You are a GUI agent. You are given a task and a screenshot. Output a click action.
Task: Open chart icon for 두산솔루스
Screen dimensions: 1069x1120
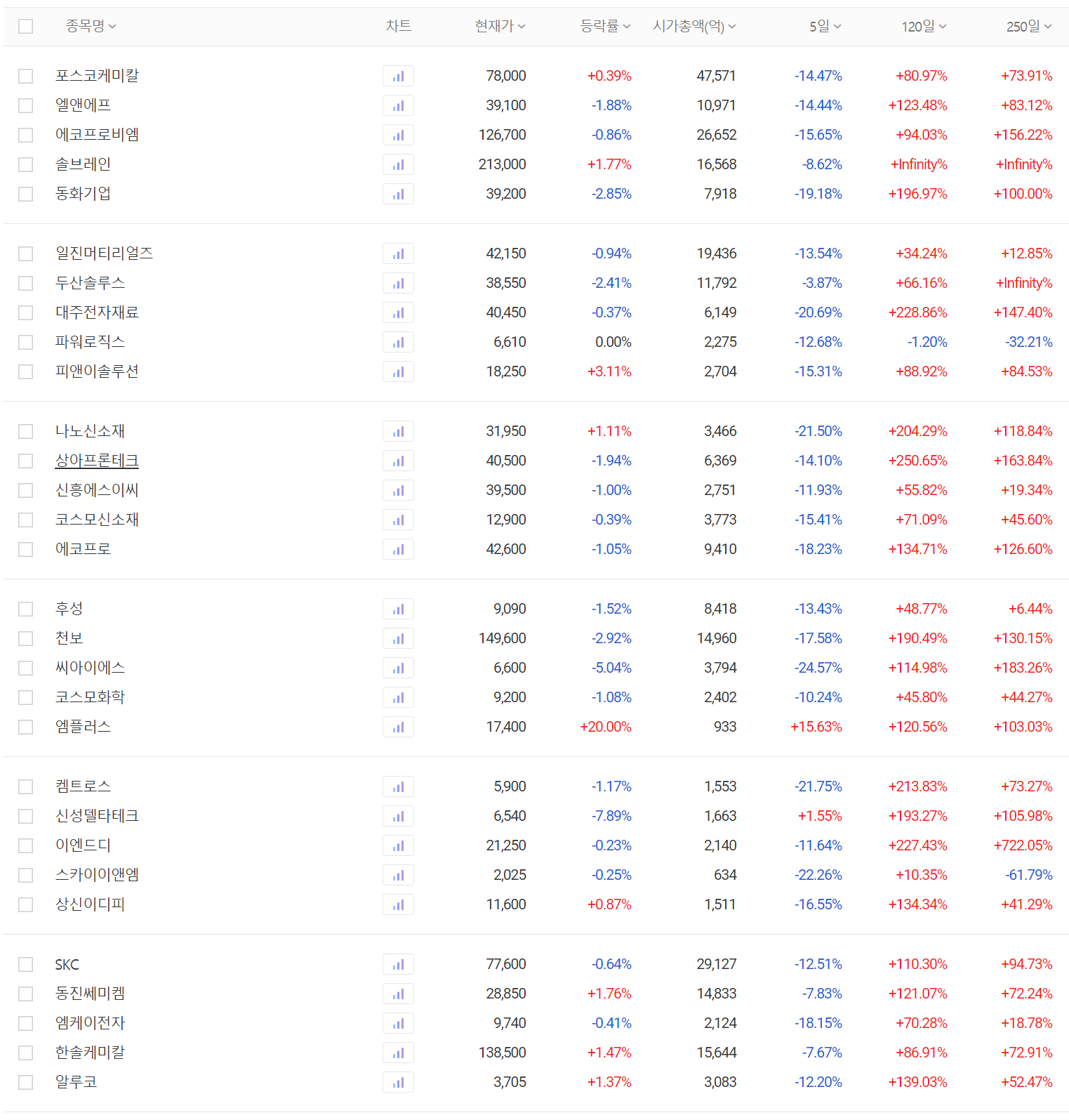click(x=398, y=283)
